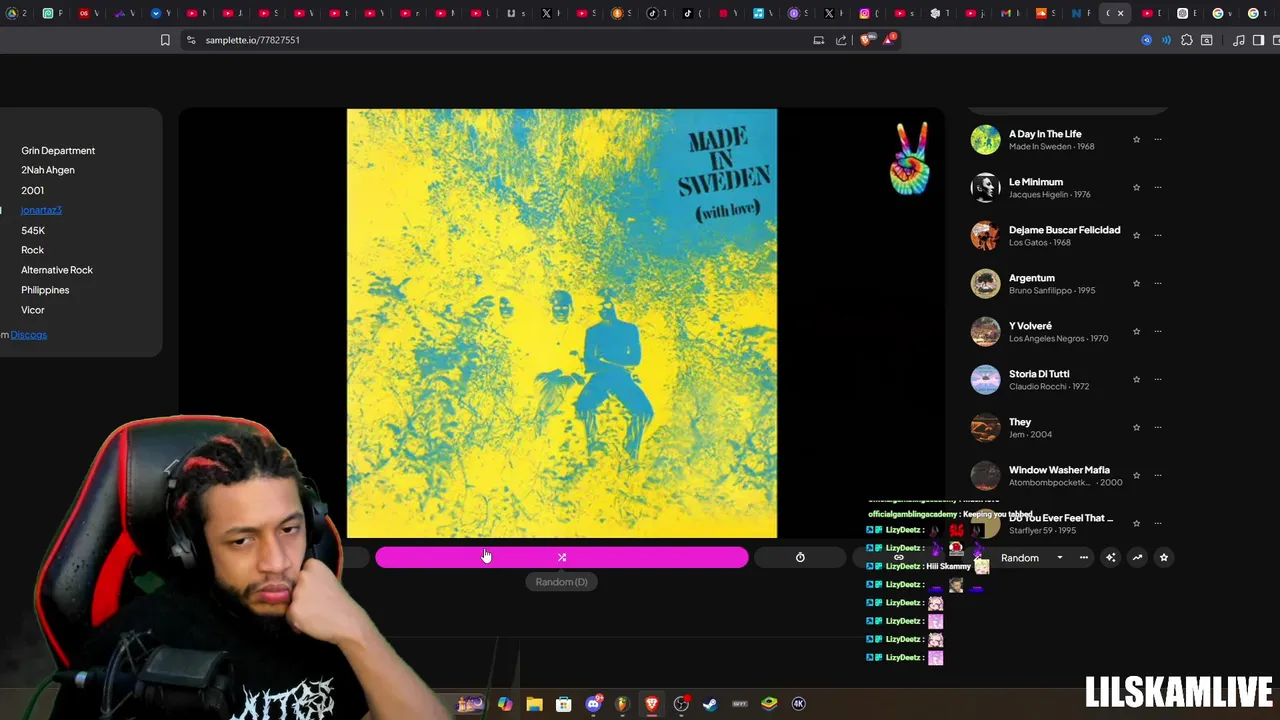This screenshot has width=1280, height=720.
Task: Open three-dot menu beside Random dropdown
Action: point(1084,558)
